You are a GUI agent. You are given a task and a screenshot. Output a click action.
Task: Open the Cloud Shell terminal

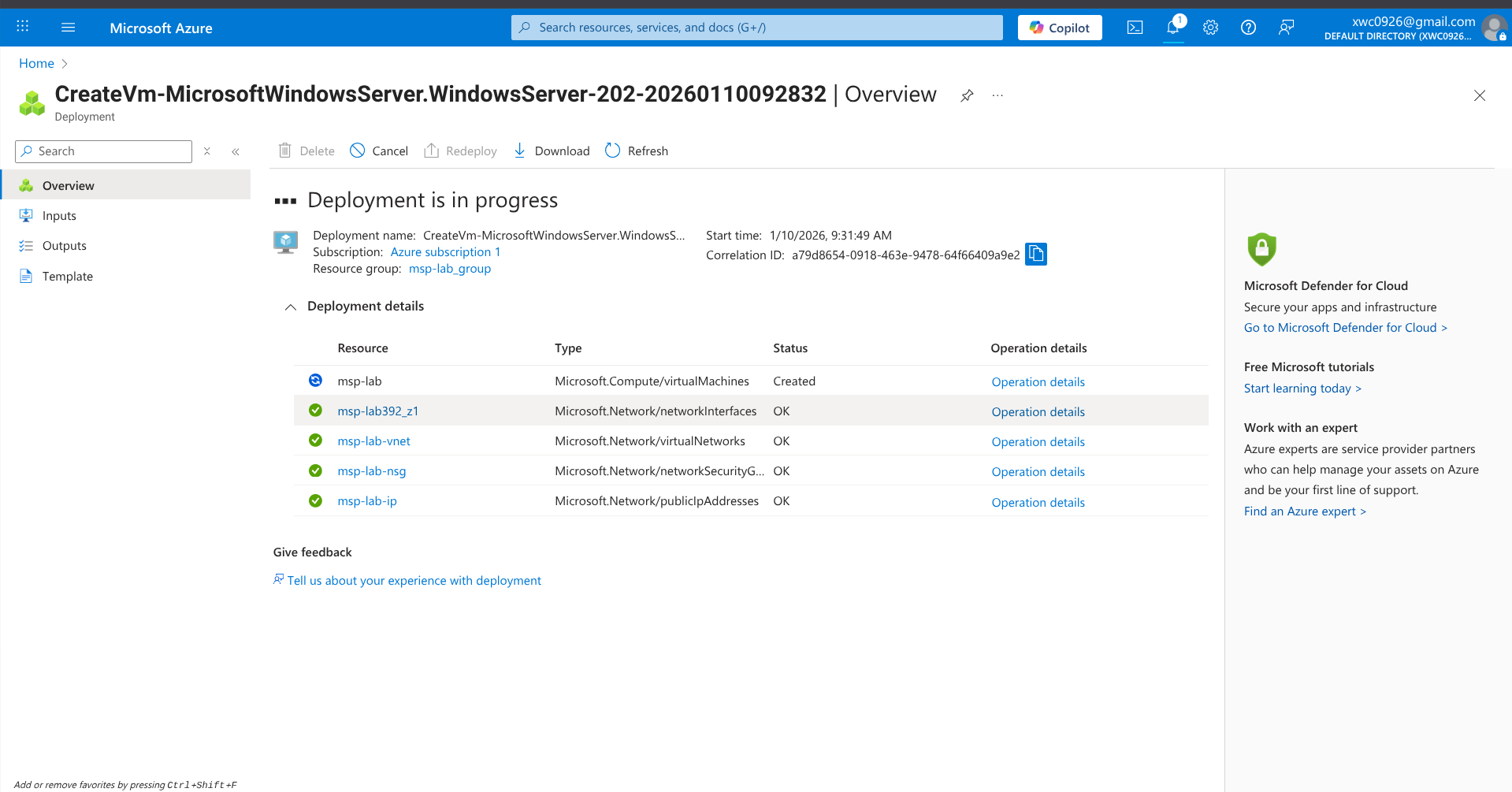pyautogui.click(x=1135, y=27)
